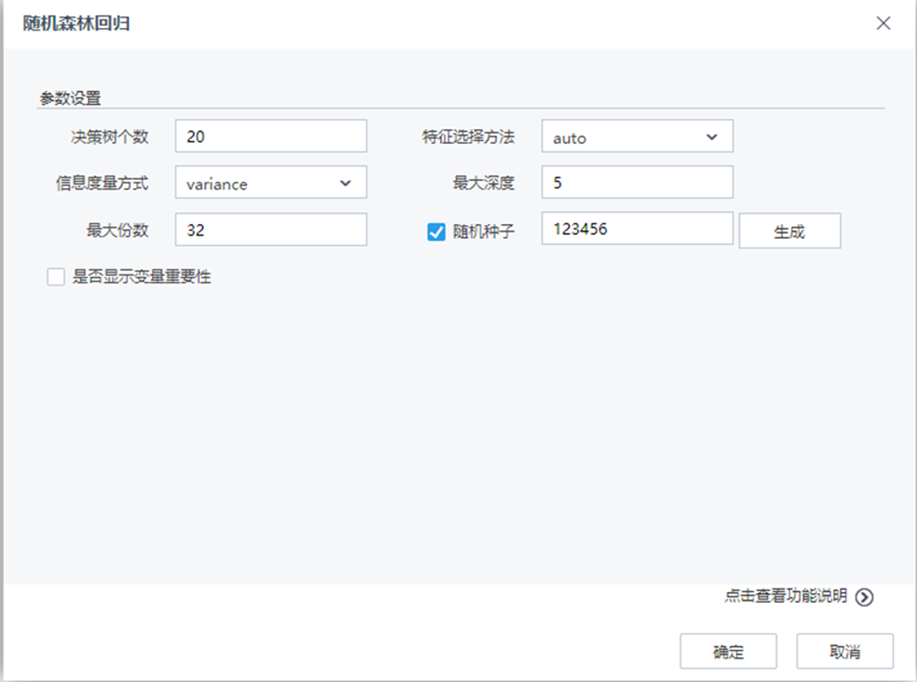The image size is (917, 682).
Task: Cancel the dialog with 取消
Action: point(843,651)
